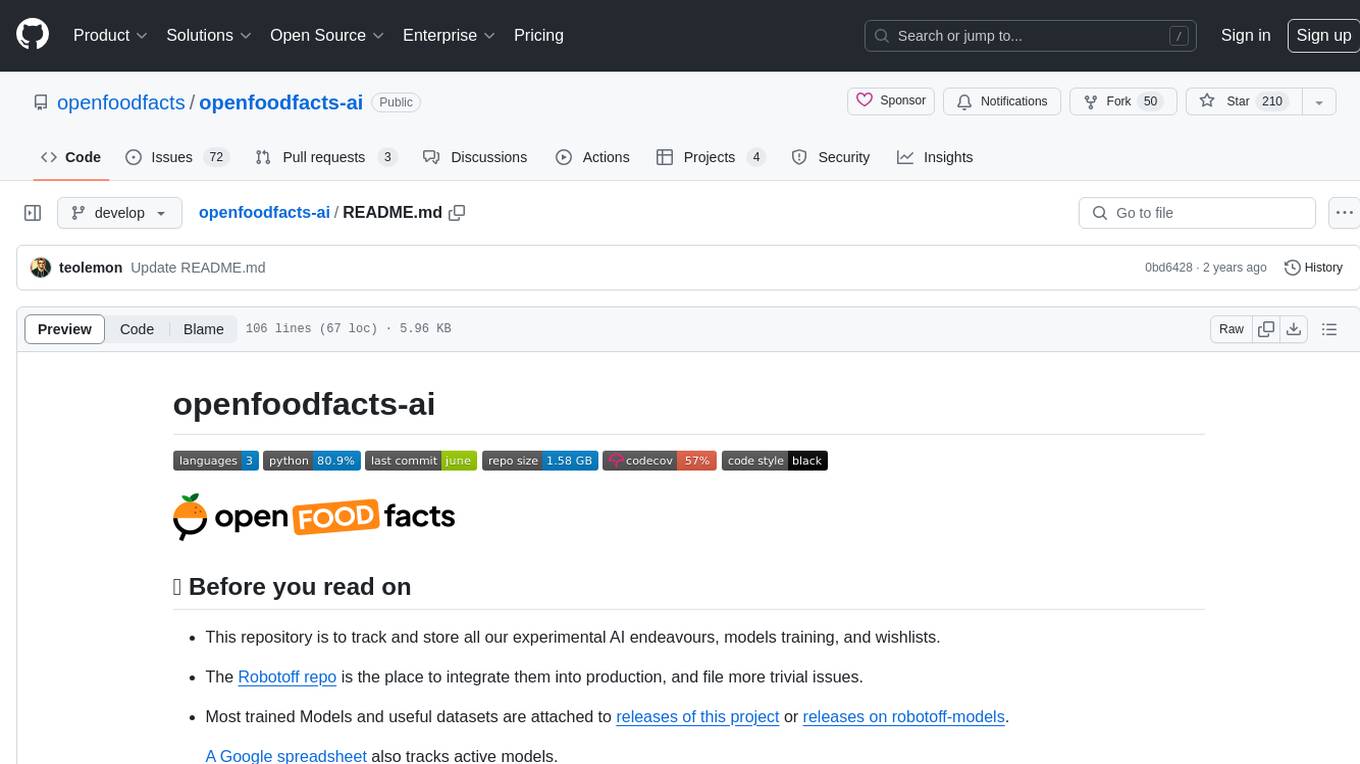Screen dimensions: 1360x764
Task: Open the openfoodfacts-ai repository link
Action: pyautogui.click(x=281, y=102)
